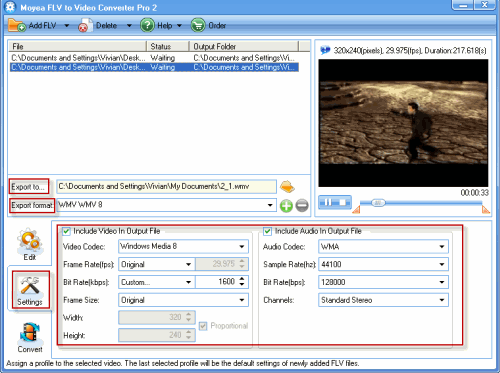The width and height of the screenshot is (500, 373).
Task: Click the Order shopping cart icon
Action: [x=198, y=25]
